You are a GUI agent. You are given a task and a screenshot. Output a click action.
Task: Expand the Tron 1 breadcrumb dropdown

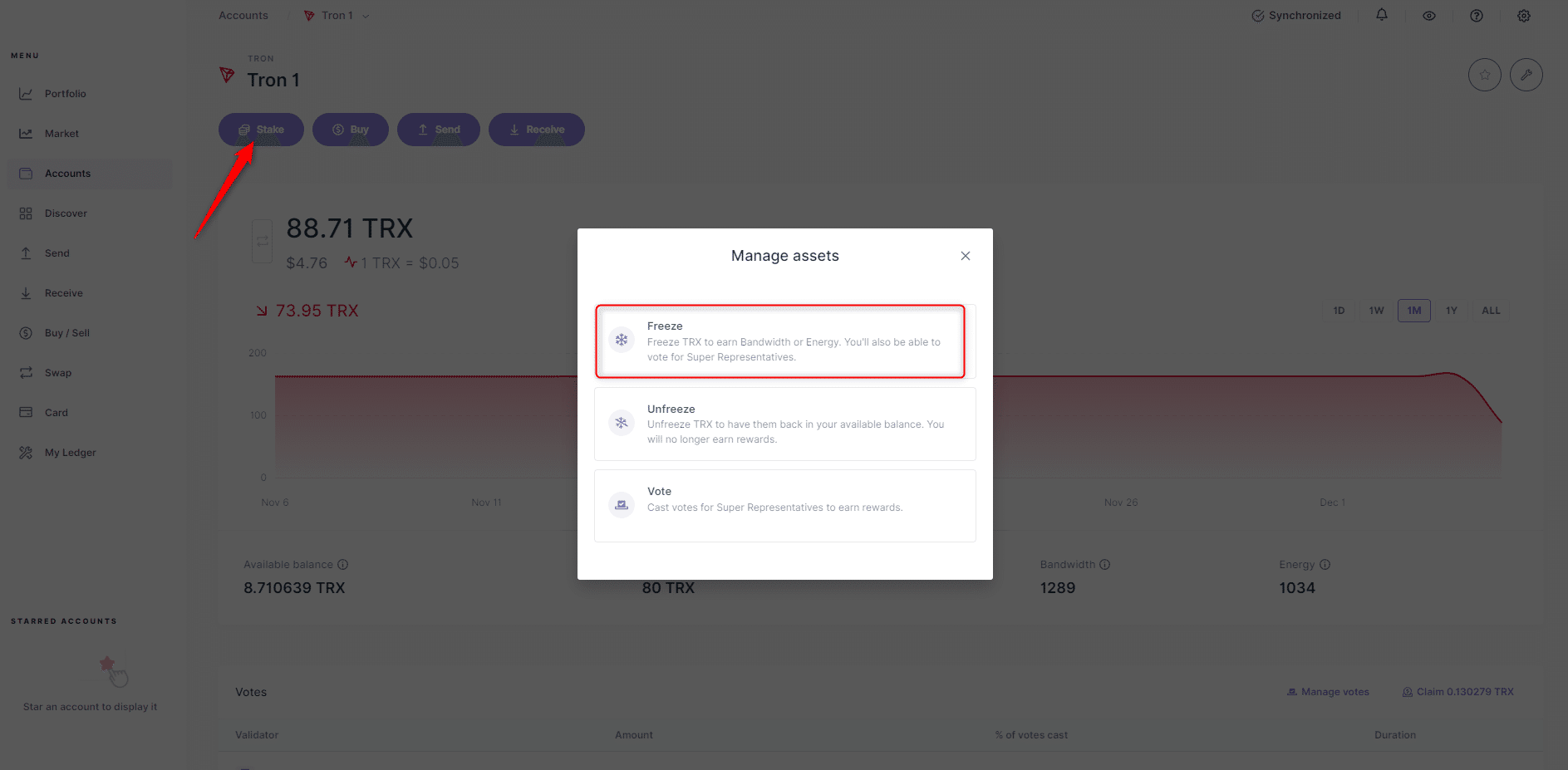coord(366,16)
